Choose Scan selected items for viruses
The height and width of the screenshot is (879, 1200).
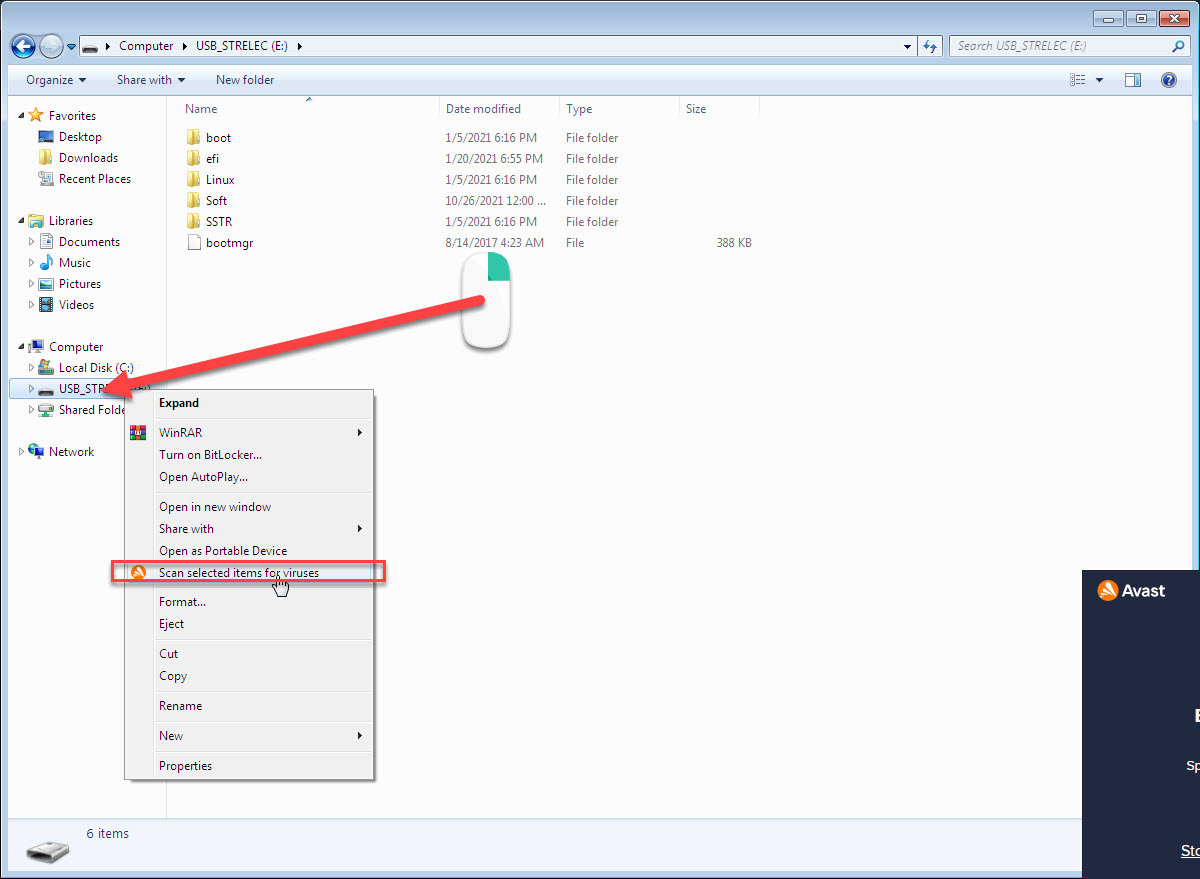pyautogui.click(x=238, y=573)
